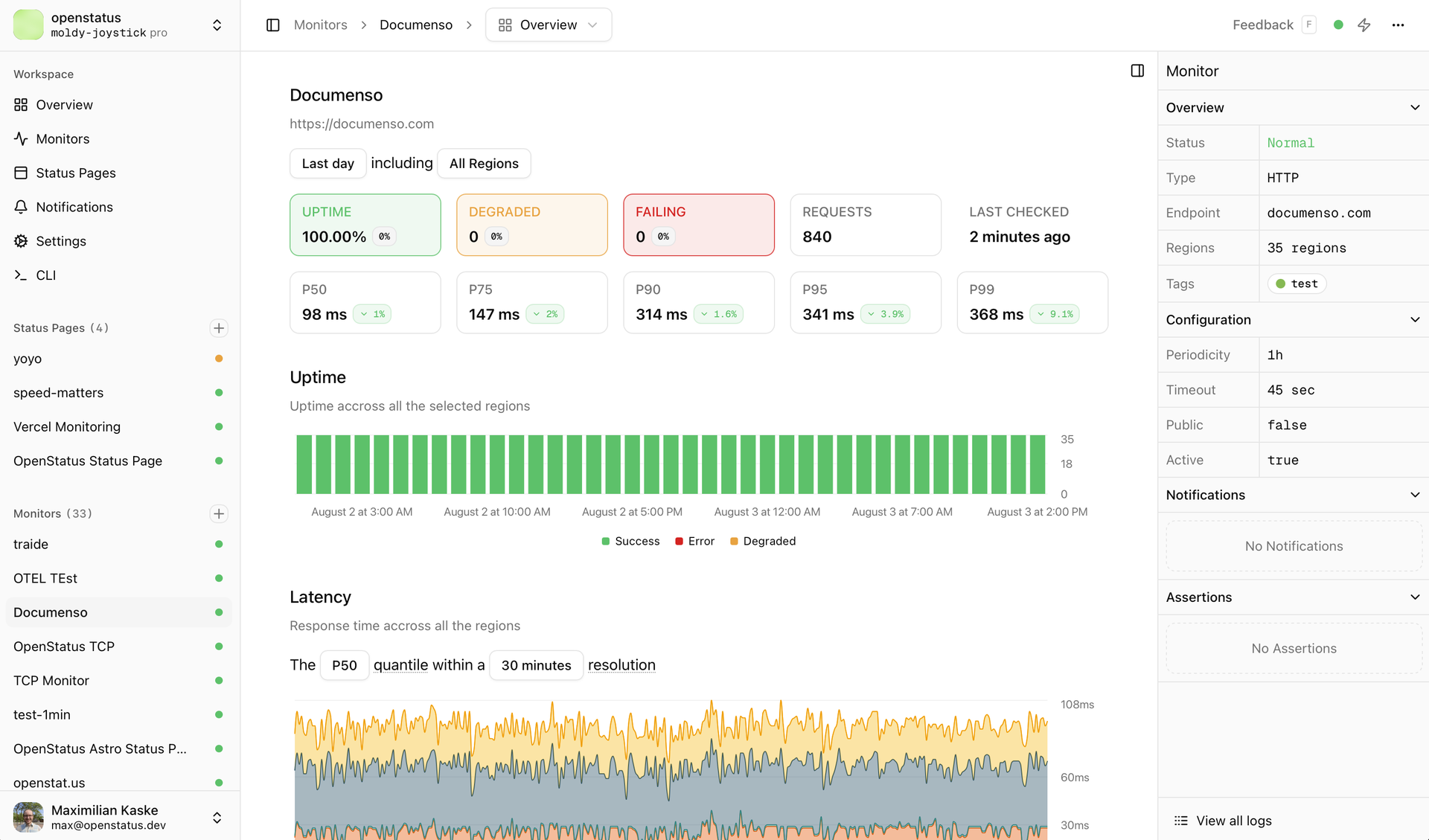Screen dimensions: 1429x840
Task: Click the F keyboard shortcut badge
Action: (1308, 25)
